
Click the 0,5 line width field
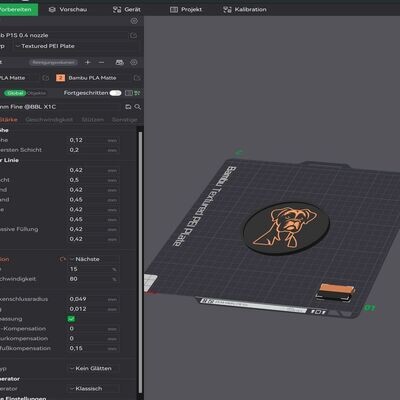click(93, 180)
